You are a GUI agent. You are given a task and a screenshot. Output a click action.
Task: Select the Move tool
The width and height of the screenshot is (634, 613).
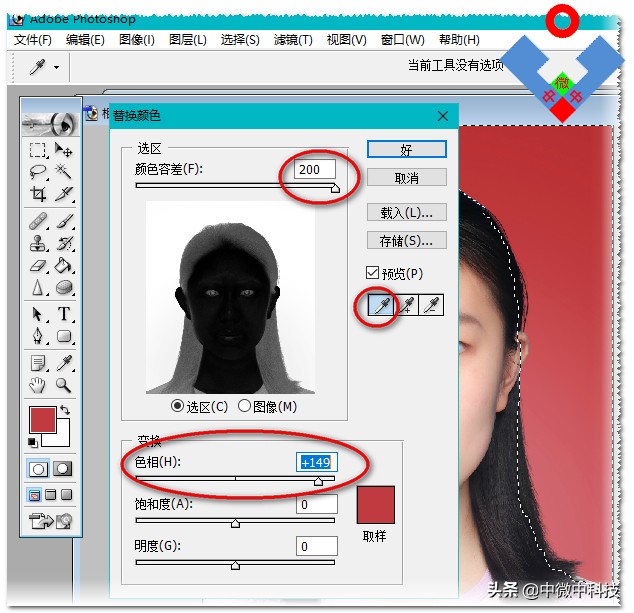[64, 150]
